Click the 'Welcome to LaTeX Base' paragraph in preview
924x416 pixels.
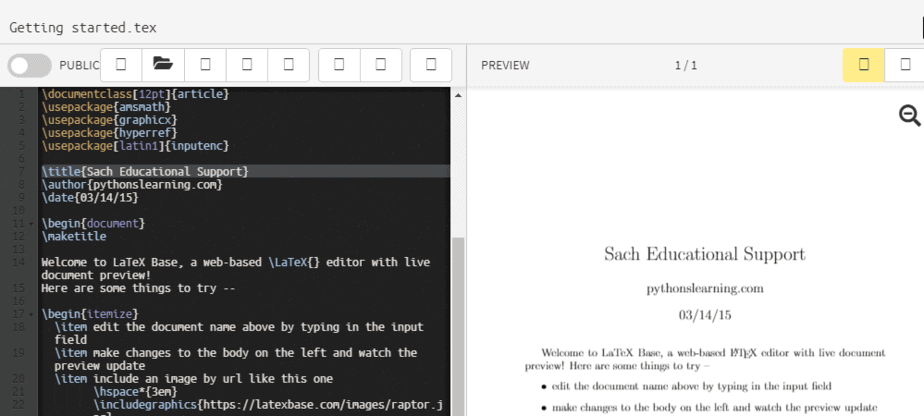705,359
